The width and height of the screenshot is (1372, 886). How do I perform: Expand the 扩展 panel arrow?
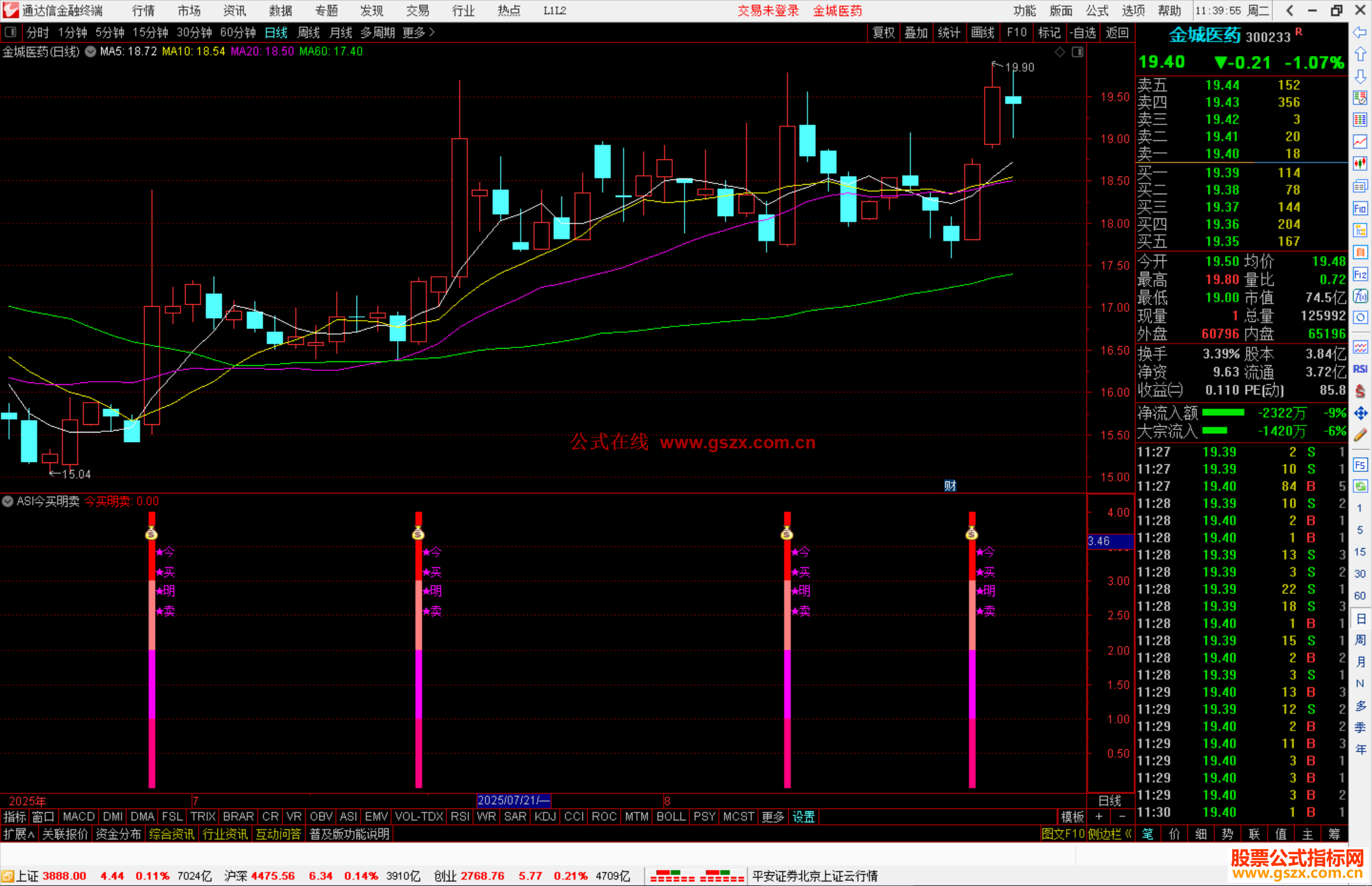[18, 834]
